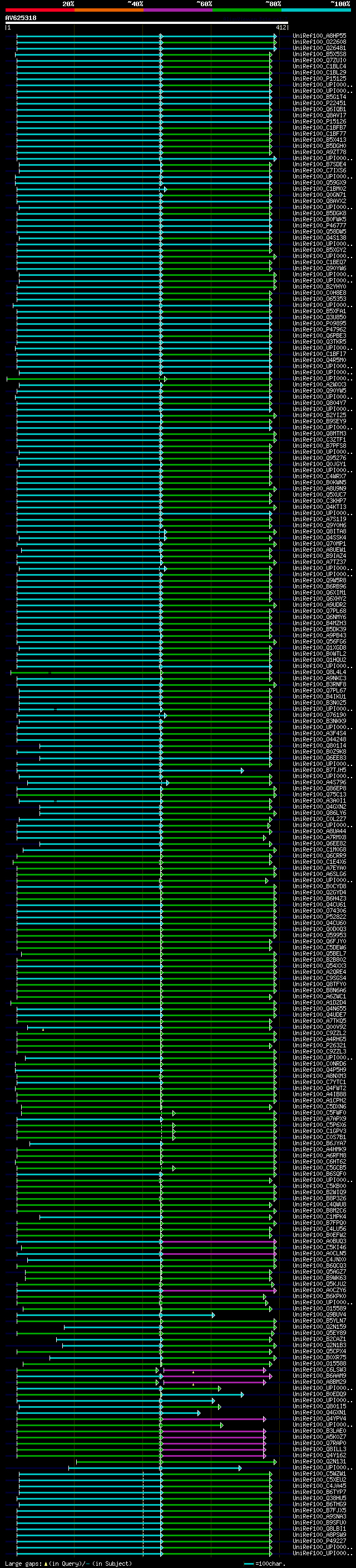Click the Large gaps legend text
Viewport: 356px width, 1568px height.
coord(68,1564)
